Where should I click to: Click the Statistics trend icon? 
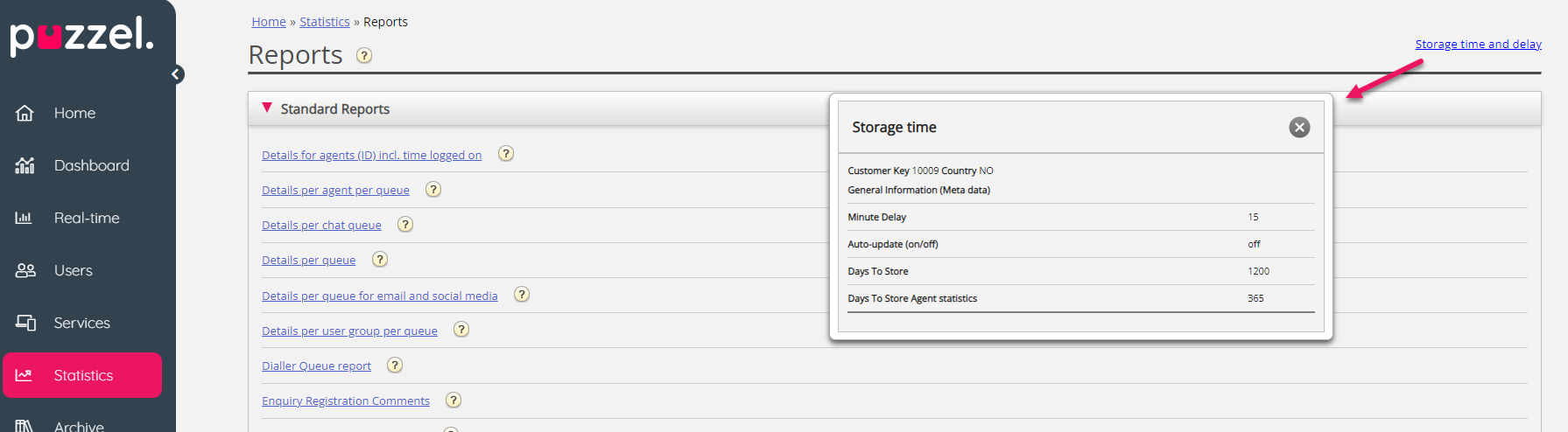[25, 375]
